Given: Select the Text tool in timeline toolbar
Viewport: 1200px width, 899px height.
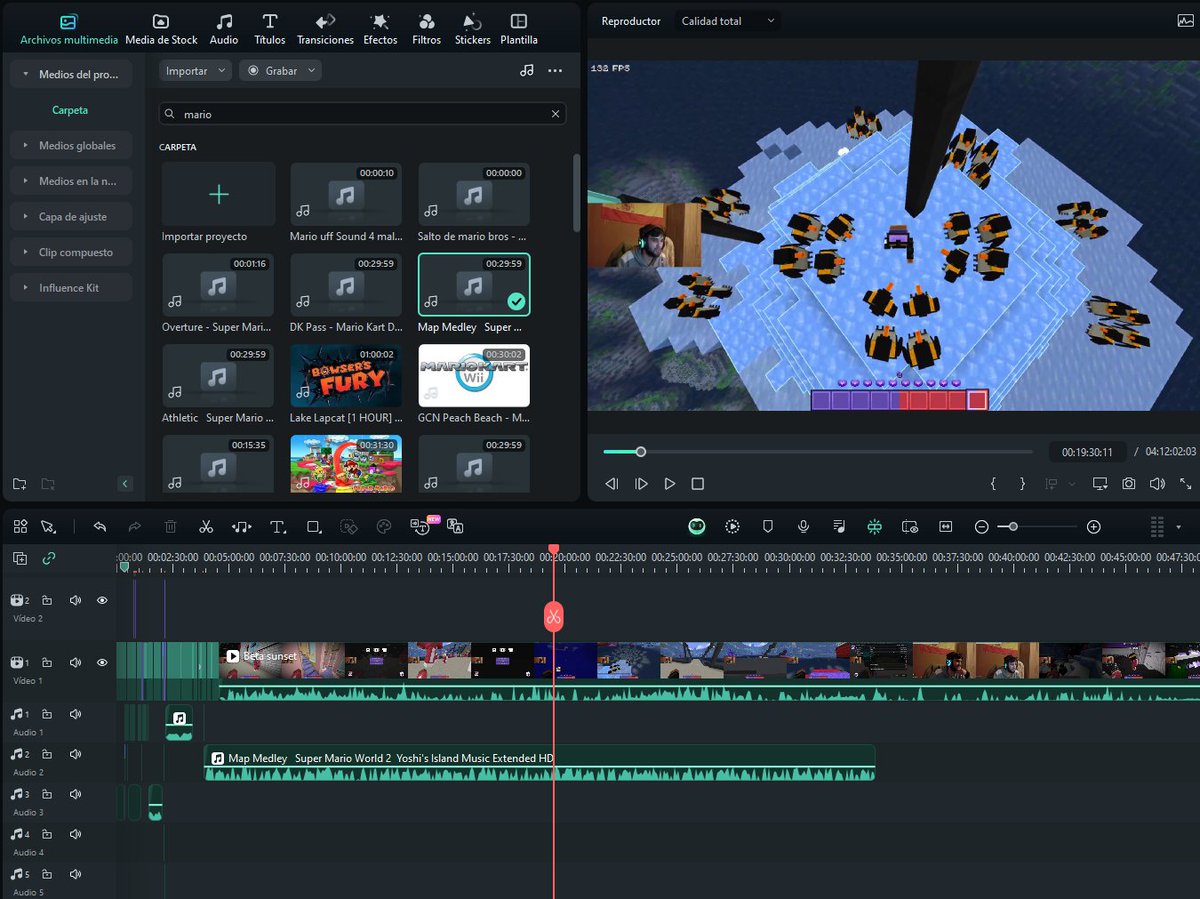Looking at the screenshot, I should pos(278,526).
